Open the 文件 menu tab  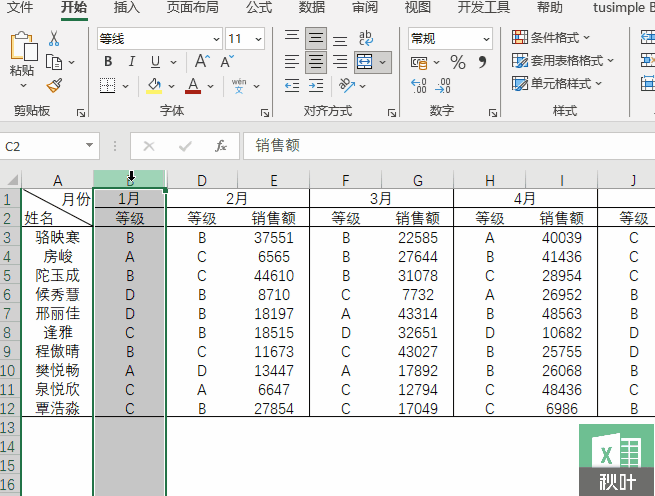(20, 8)
